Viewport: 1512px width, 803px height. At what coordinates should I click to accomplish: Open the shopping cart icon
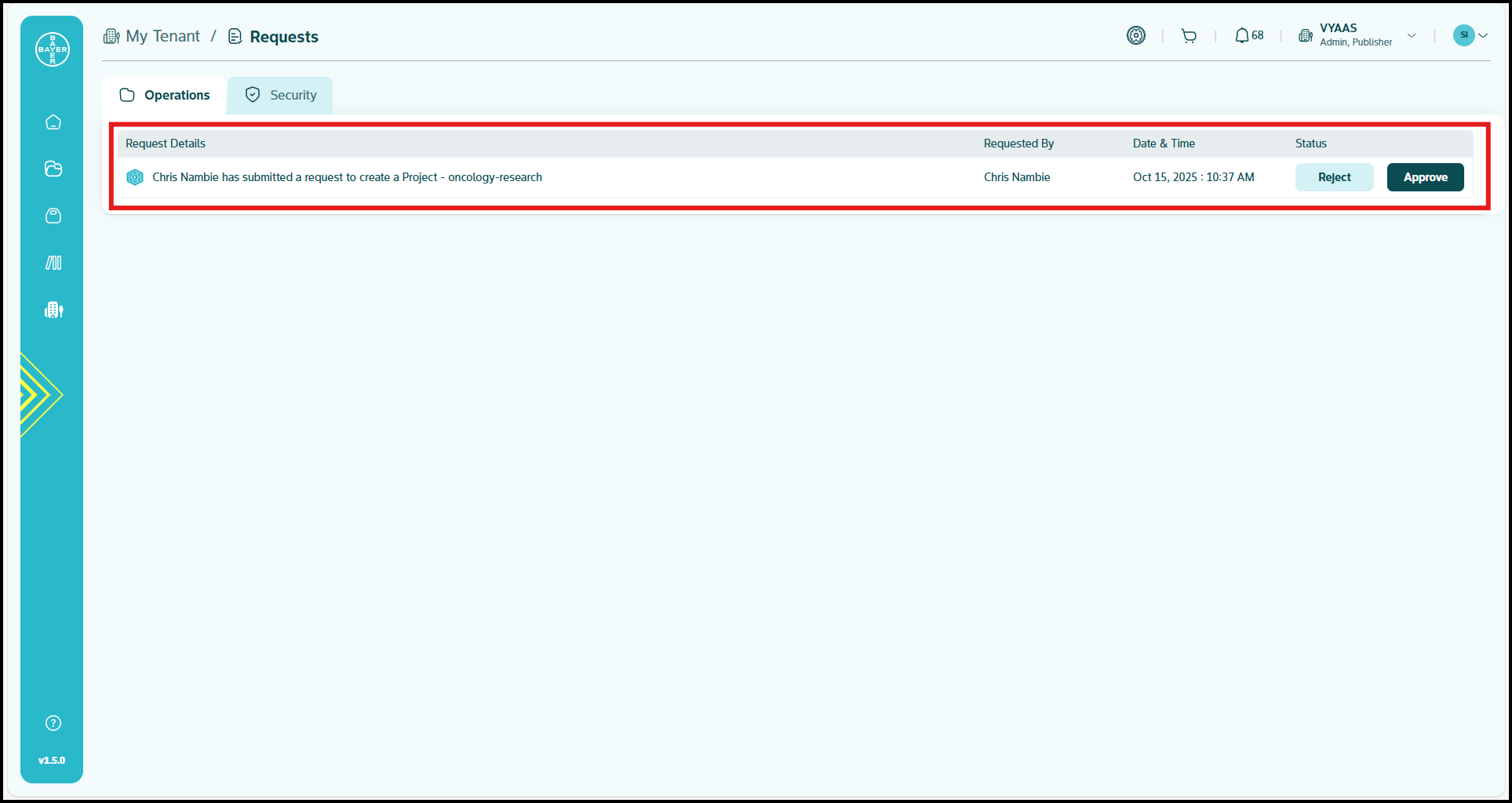click(x=1189, y=36)
